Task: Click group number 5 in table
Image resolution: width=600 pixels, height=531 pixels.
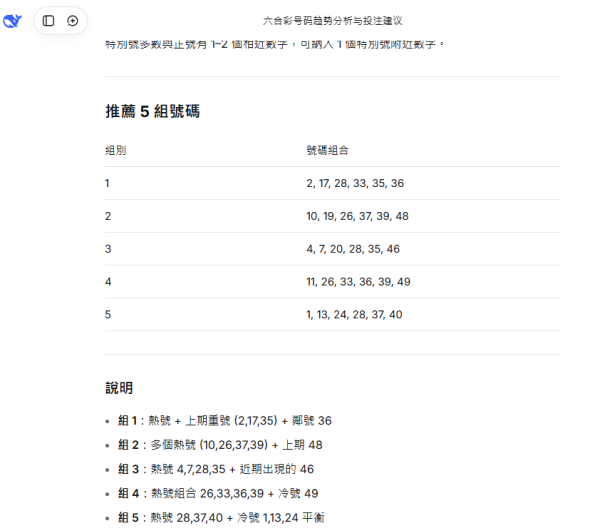Action: (x=108, y=314)
